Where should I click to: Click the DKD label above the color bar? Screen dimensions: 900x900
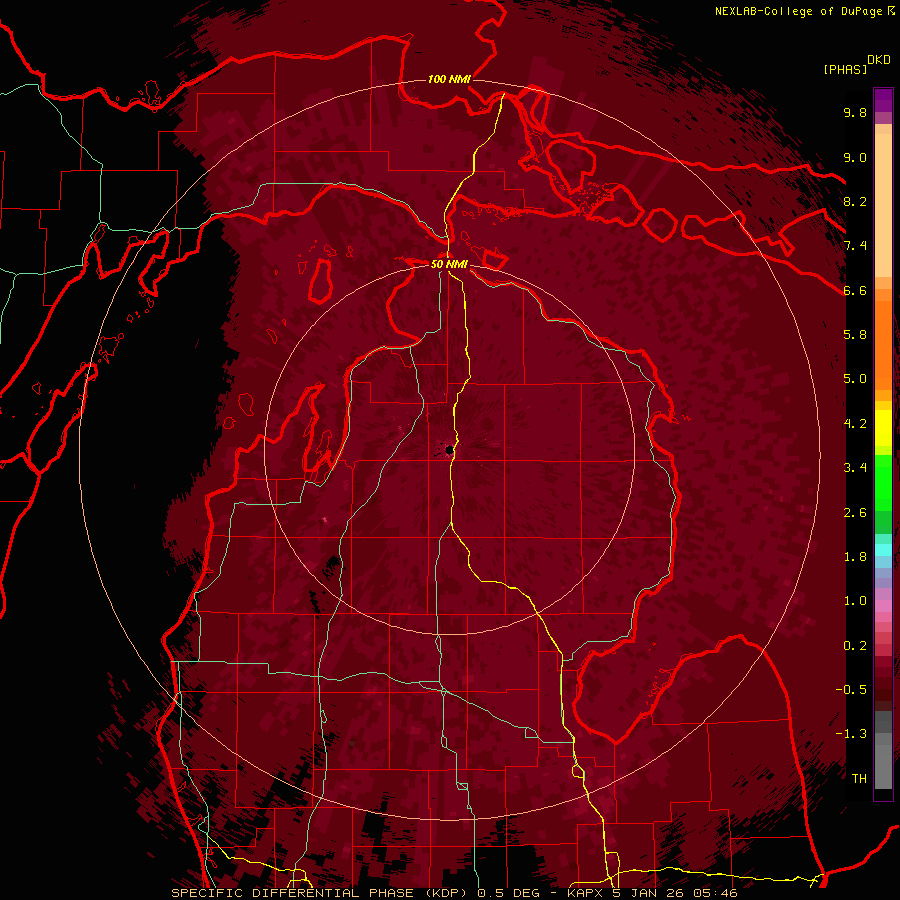879,60
